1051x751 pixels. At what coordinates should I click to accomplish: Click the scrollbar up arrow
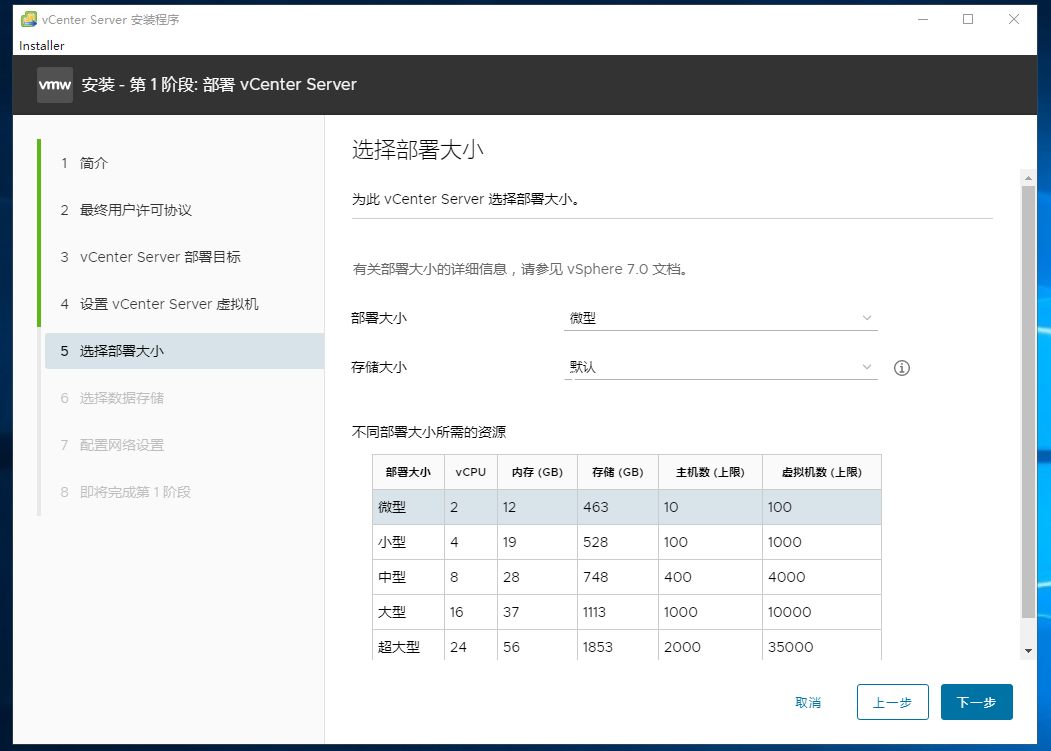tap(1028, 178)
